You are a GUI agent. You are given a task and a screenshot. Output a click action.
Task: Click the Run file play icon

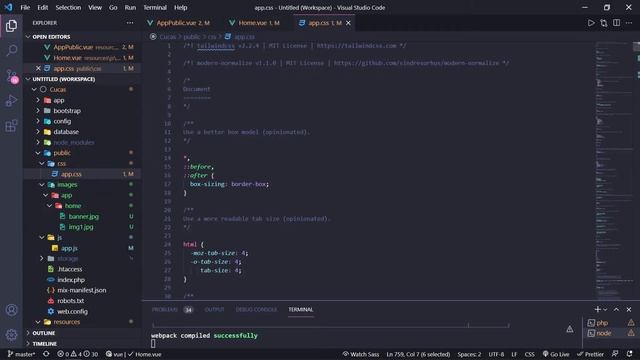(591, 23)
